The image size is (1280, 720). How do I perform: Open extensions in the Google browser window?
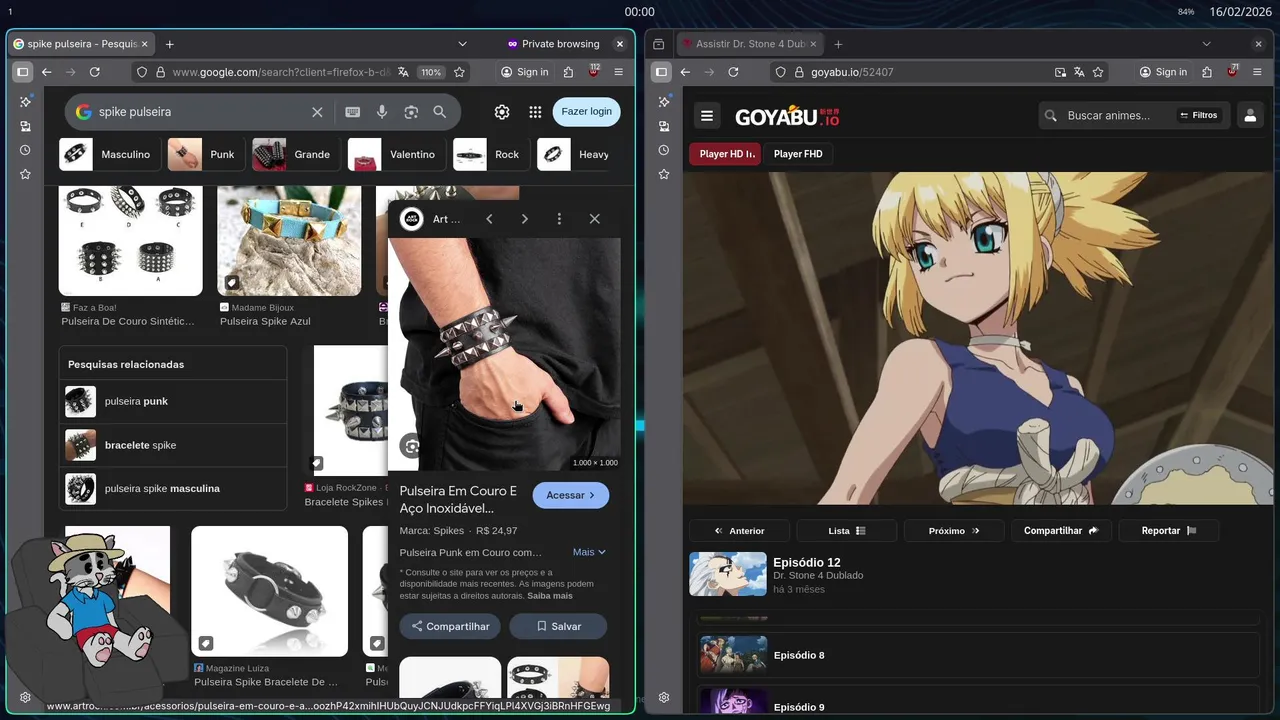pyautogui.click(x=568, y=72)
